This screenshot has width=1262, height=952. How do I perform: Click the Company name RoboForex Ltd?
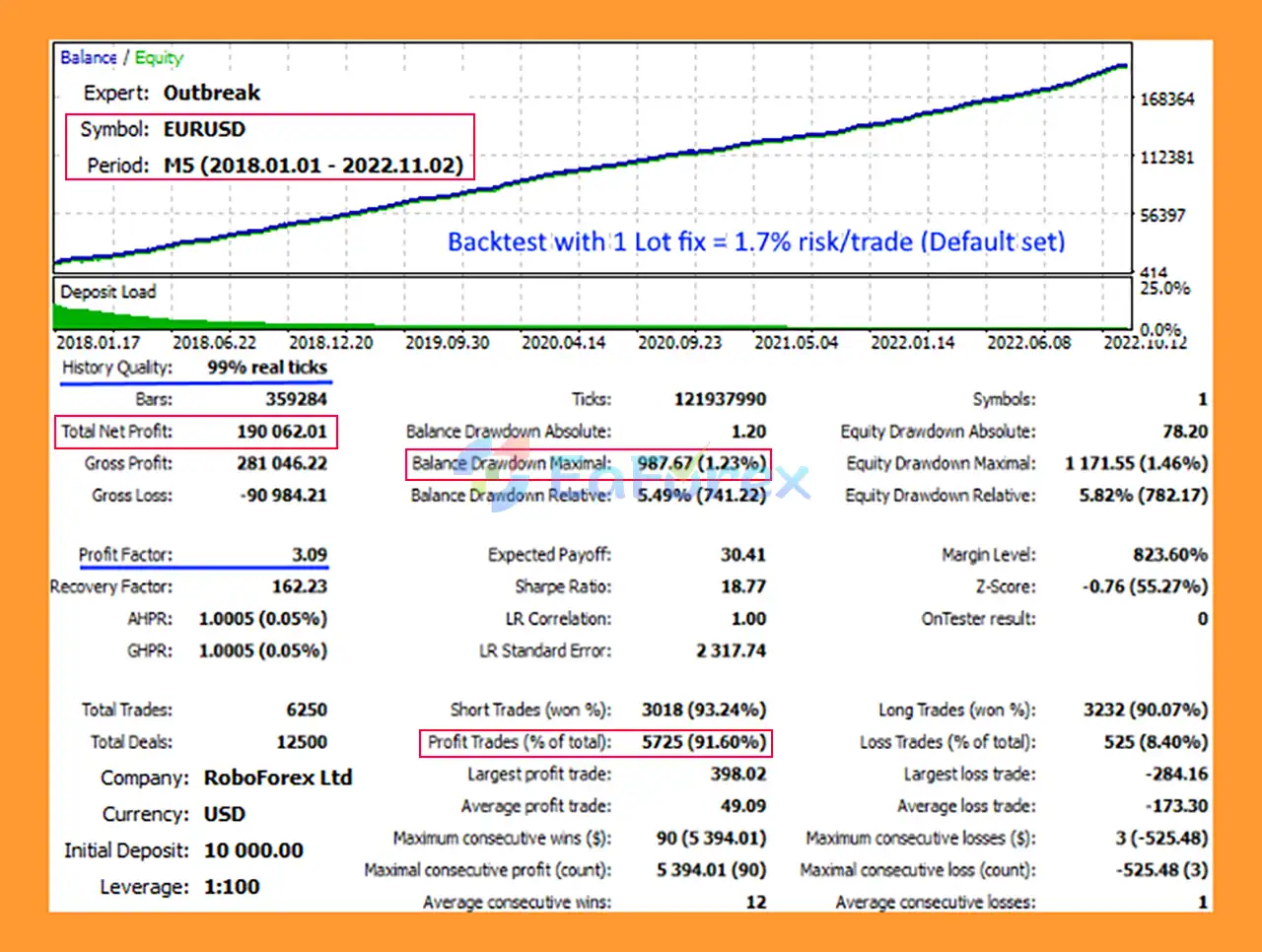pyautogui.click(x=277, y=778)
